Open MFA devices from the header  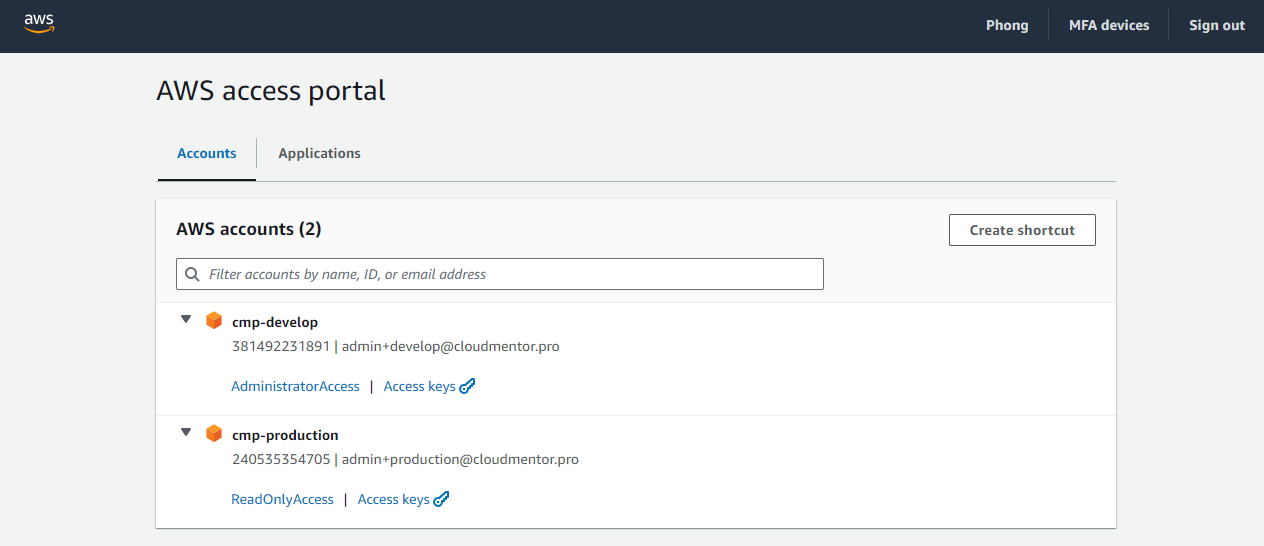click(1109, 25)
